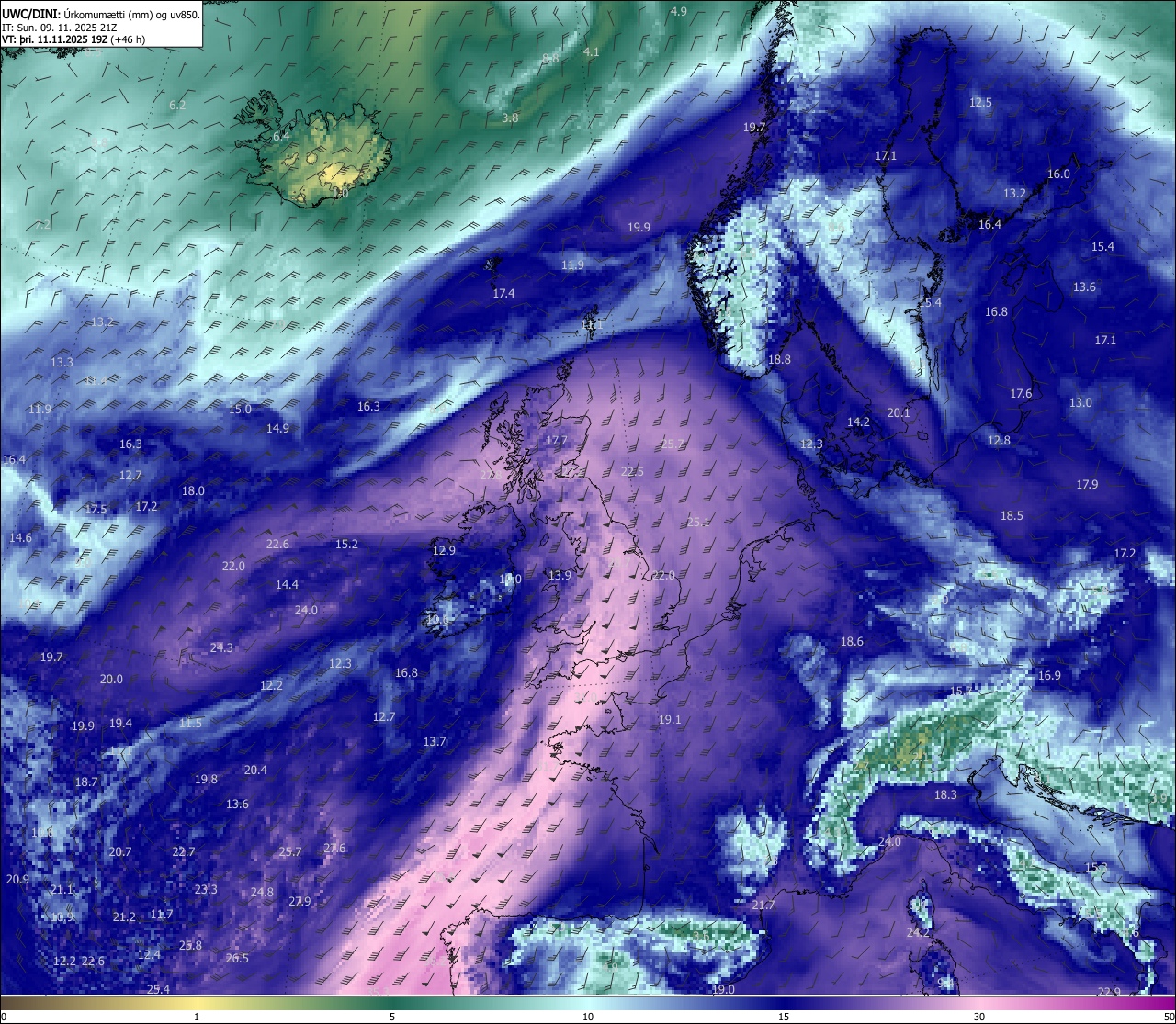Click the 13.0 map value
This screenshot has height=1024, width=1176.
coord(1080,403)
